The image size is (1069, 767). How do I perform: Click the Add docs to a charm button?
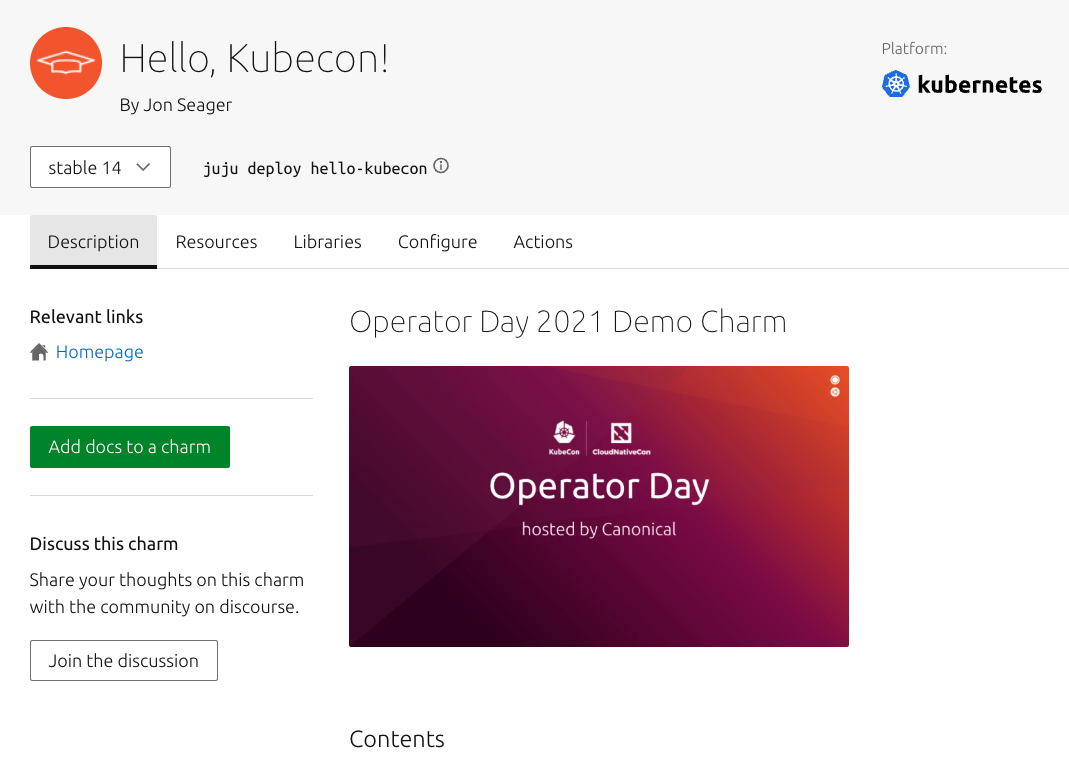click(x=129, y=446)
